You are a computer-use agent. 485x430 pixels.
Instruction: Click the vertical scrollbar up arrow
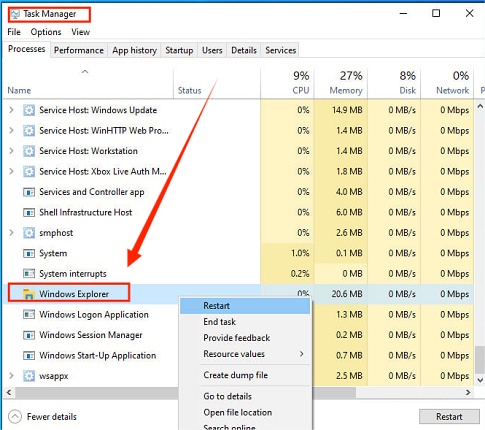click(x=480, y=106)
